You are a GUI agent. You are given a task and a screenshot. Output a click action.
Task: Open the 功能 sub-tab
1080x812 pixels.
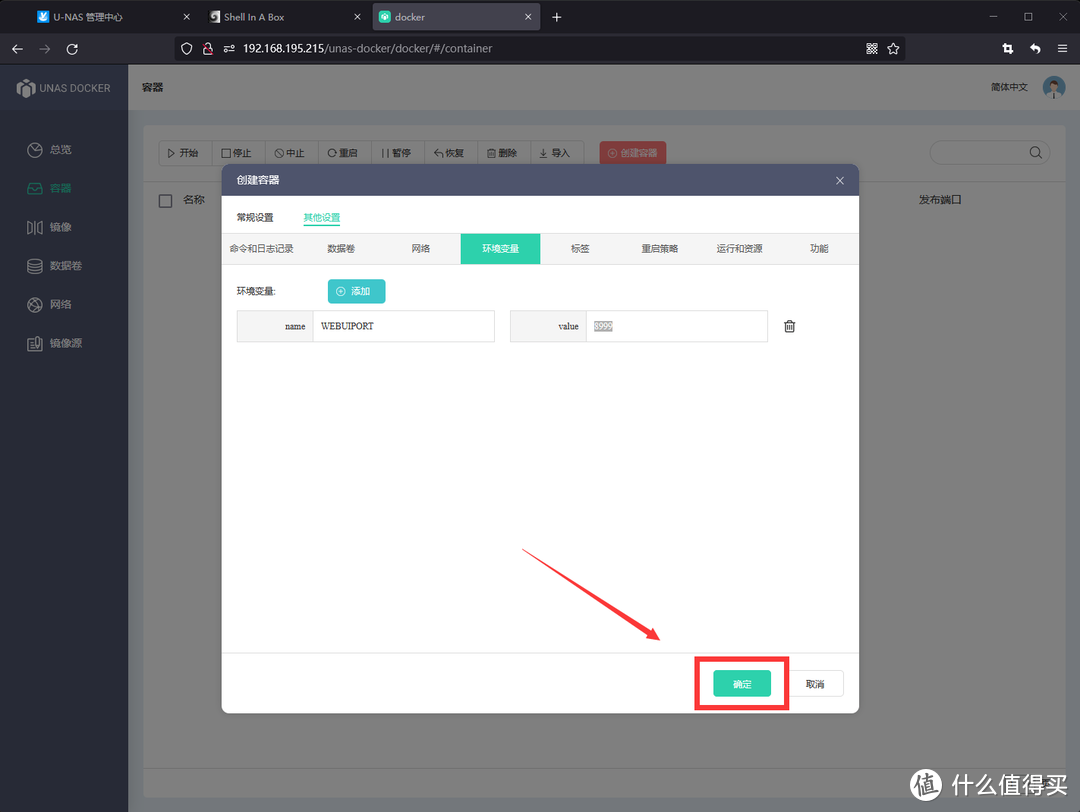[x=818, y=249]
